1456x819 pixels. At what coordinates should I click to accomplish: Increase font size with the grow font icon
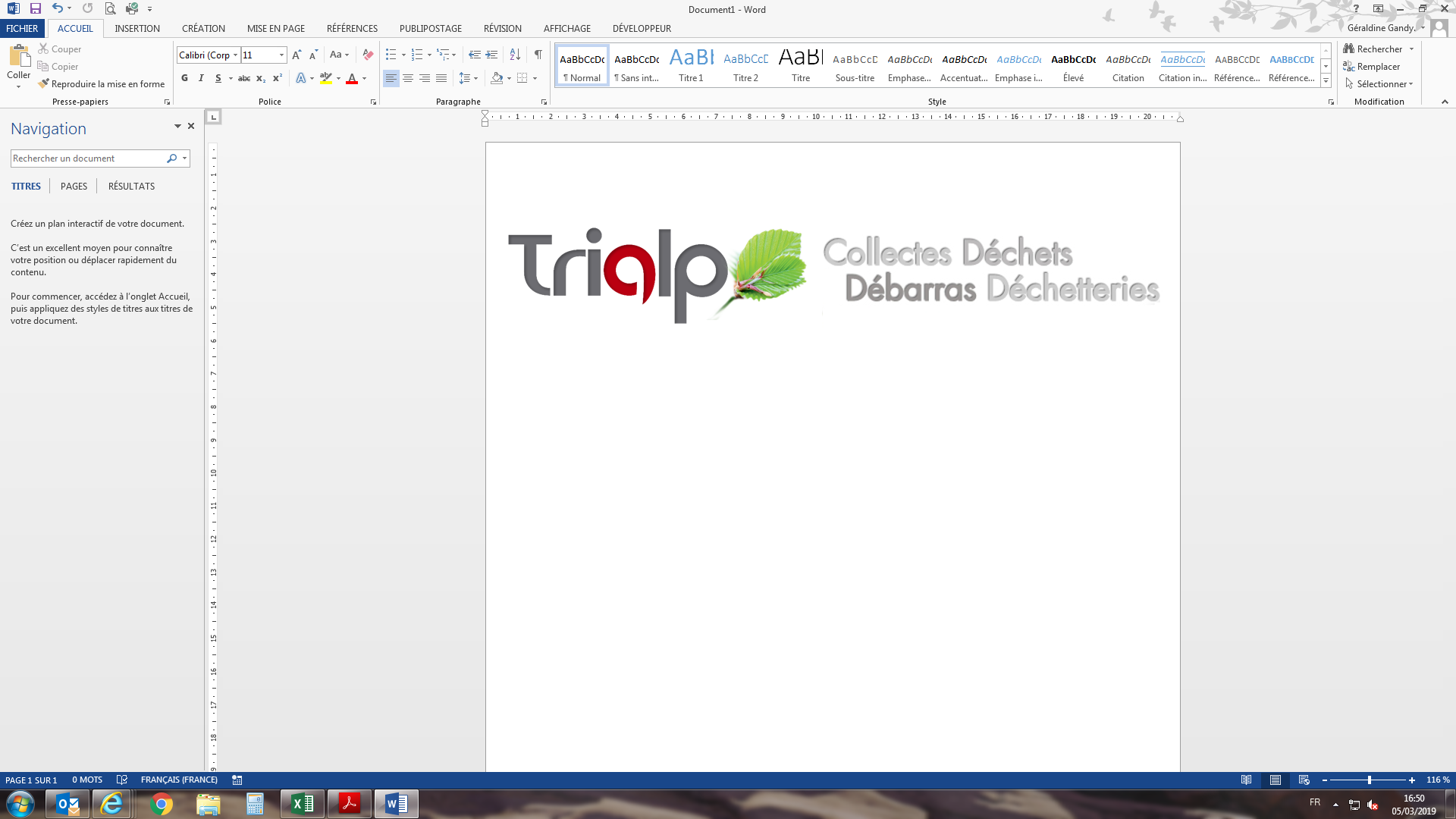click(x=297, y=55)
